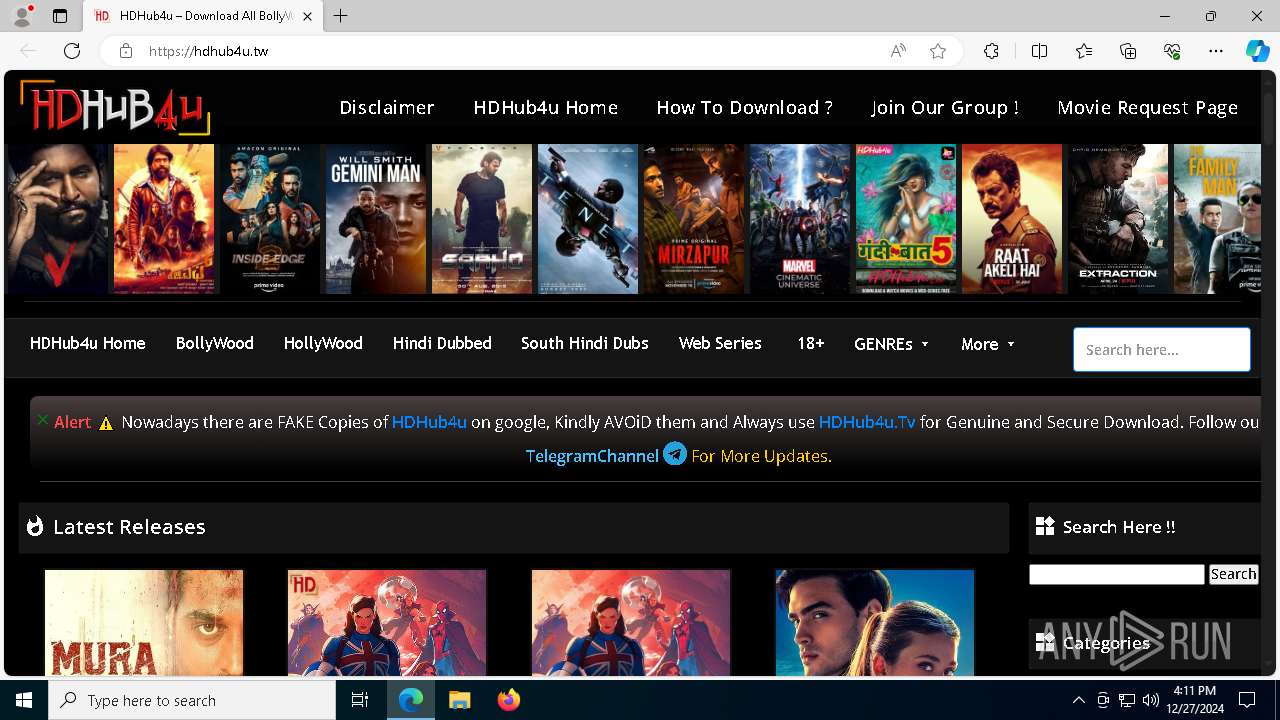Open South Hindi Dubs category

[585, 343]
